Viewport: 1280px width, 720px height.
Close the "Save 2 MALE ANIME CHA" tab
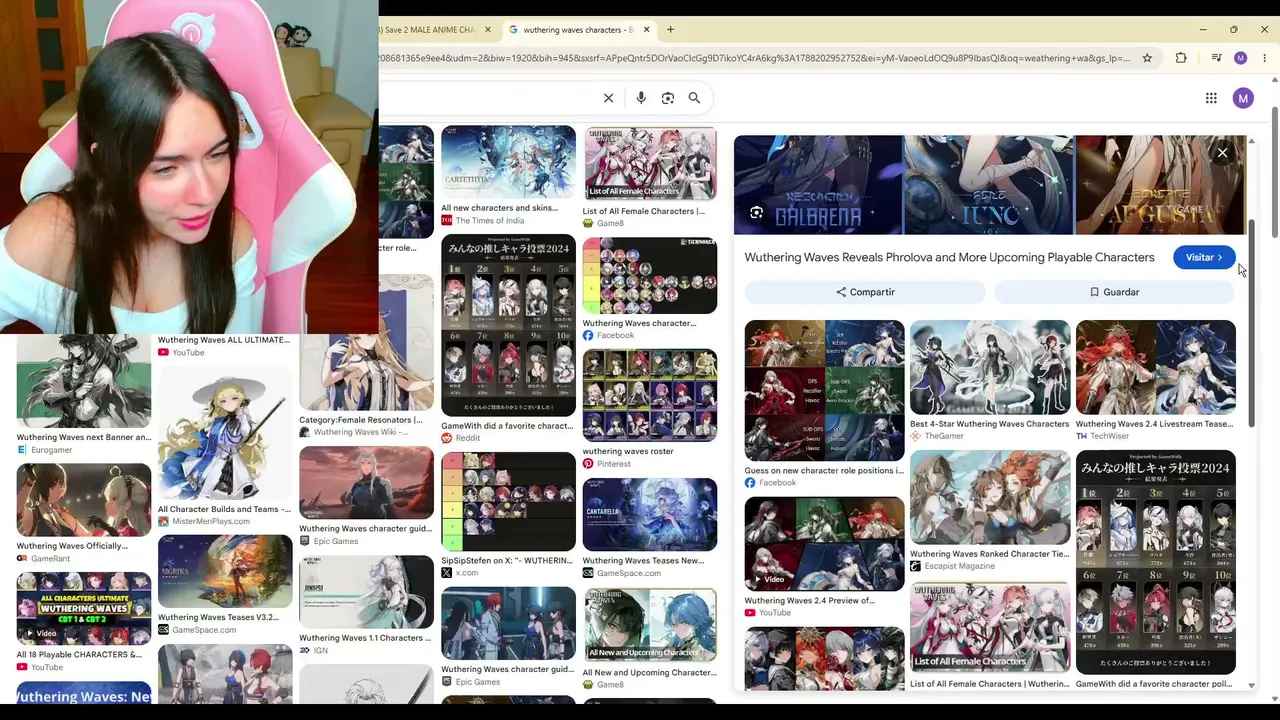coord(488,30)
